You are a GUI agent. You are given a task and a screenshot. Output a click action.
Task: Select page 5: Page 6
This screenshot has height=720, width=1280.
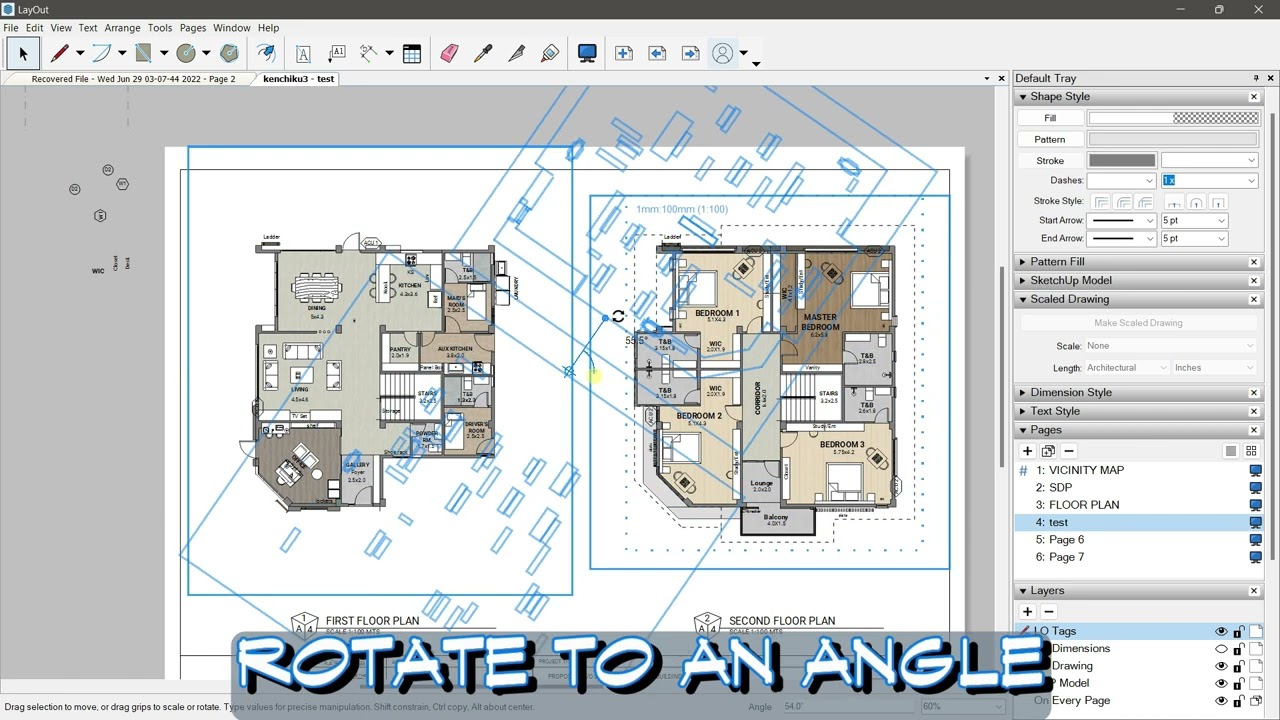pyautogui.click(x=1066, y=540)
